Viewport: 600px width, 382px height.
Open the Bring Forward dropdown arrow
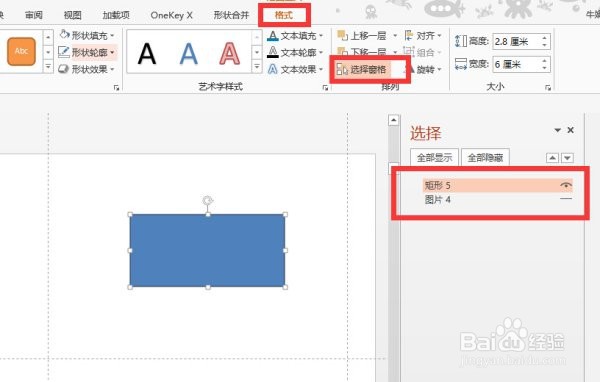click(x=395, y=36)
